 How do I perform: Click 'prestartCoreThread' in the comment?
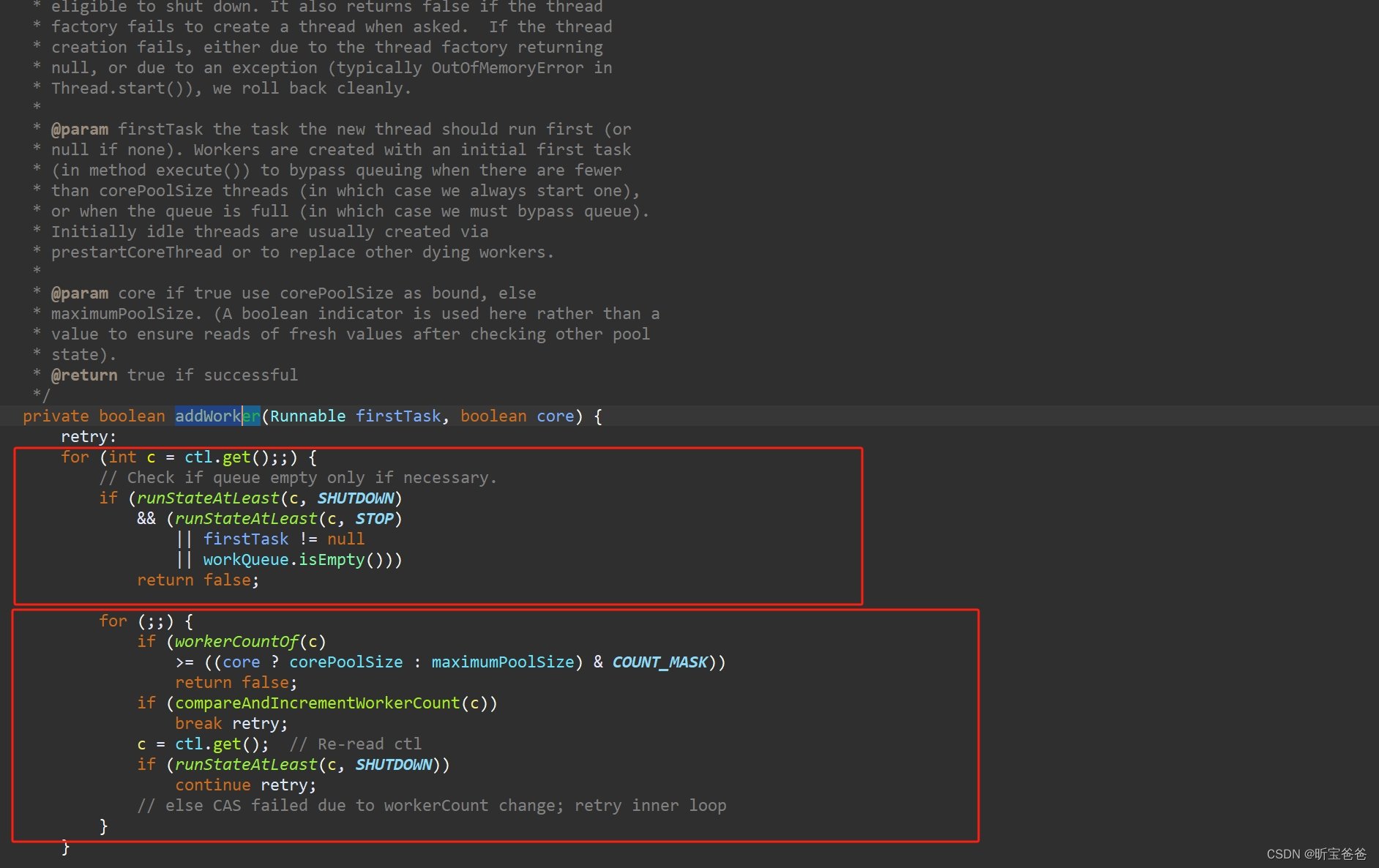point(136,252)
